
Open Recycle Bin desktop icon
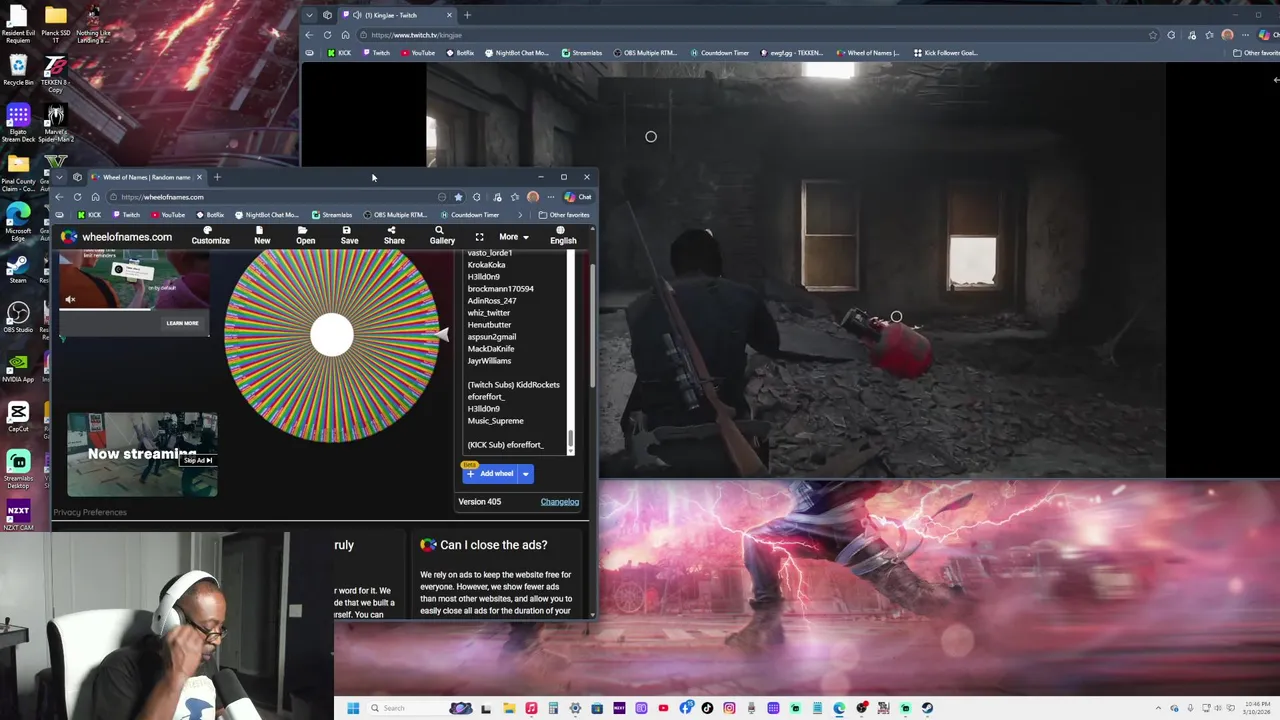point(18,70)
